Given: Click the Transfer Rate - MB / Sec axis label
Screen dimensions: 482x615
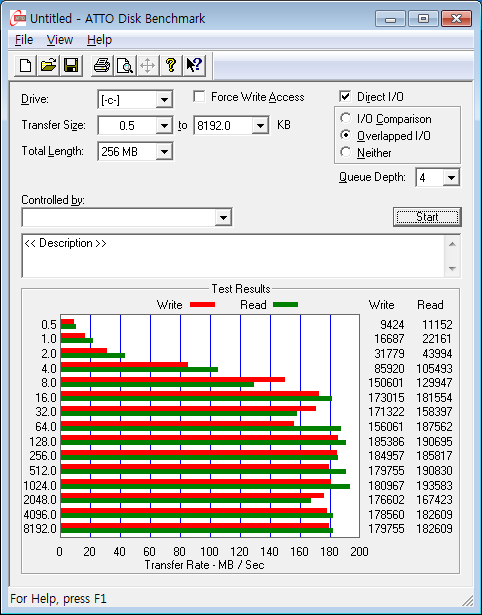Looking at the screenshot, I should point(204,565).
